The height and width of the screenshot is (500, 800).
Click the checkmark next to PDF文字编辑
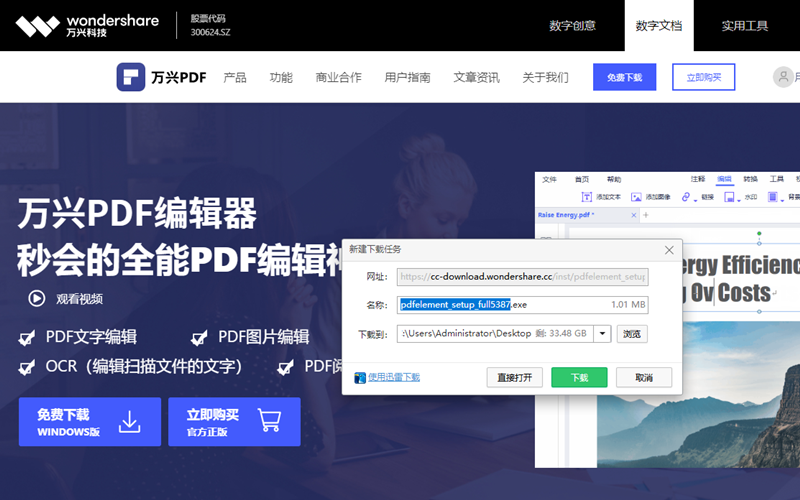[x=28, y=337]
